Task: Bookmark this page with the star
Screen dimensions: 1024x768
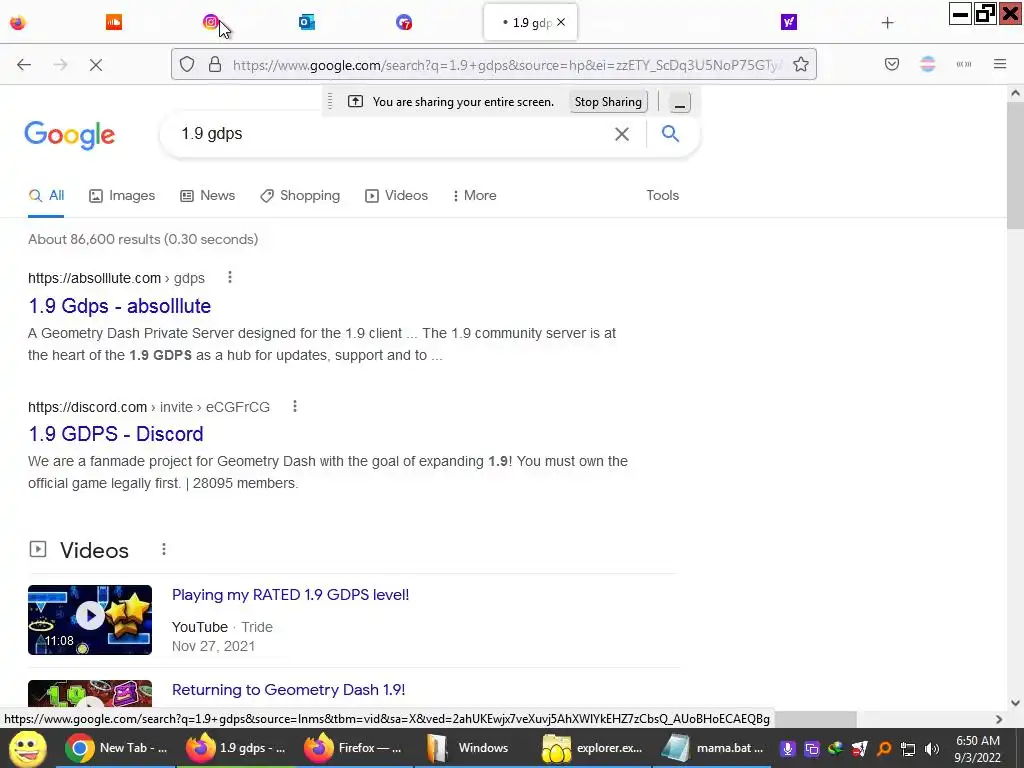Action: click(801, 64)
